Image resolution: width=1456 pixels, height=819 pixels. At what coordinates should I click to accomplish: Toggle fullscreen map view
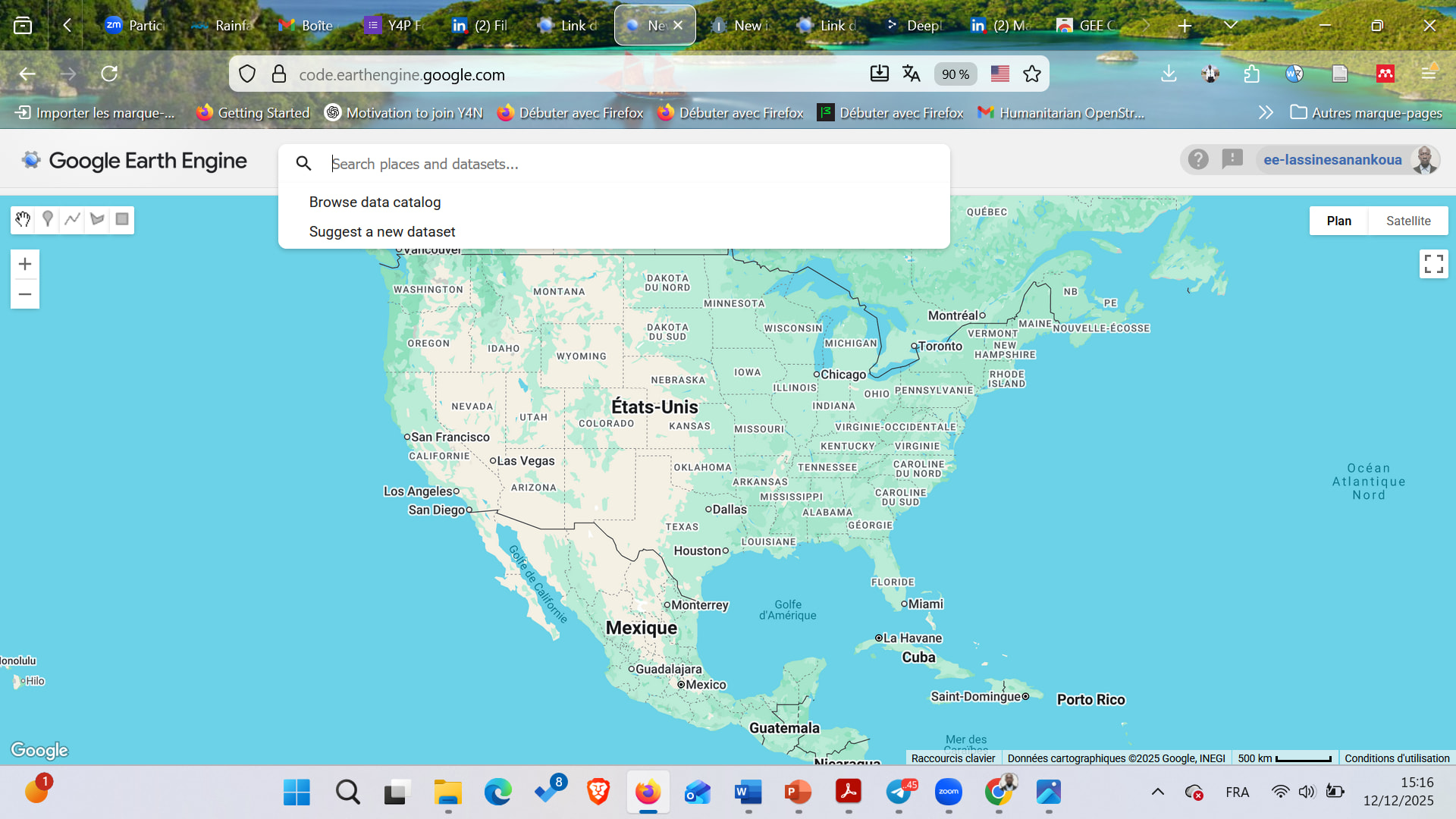tap(1433, 264)
